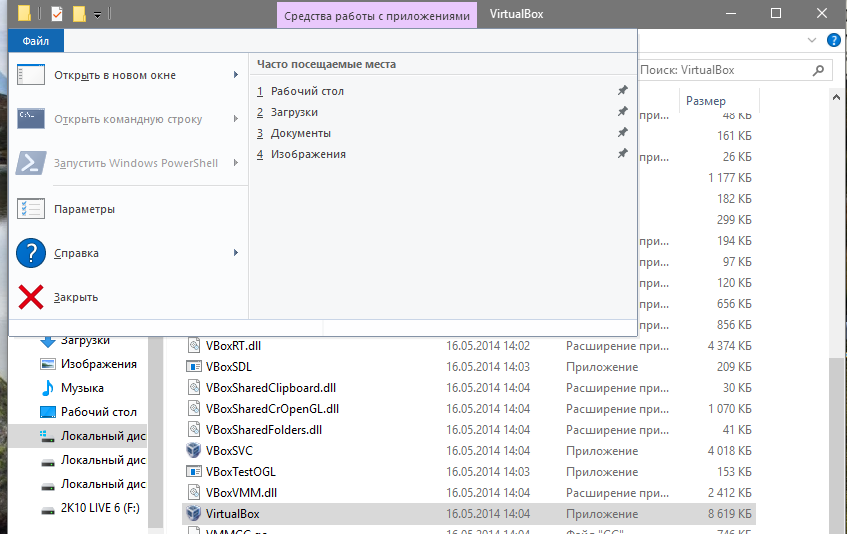Expand the Открыть в новом окне submenu arrow
This screenshot has width=847, height=534.
point(236,75)
